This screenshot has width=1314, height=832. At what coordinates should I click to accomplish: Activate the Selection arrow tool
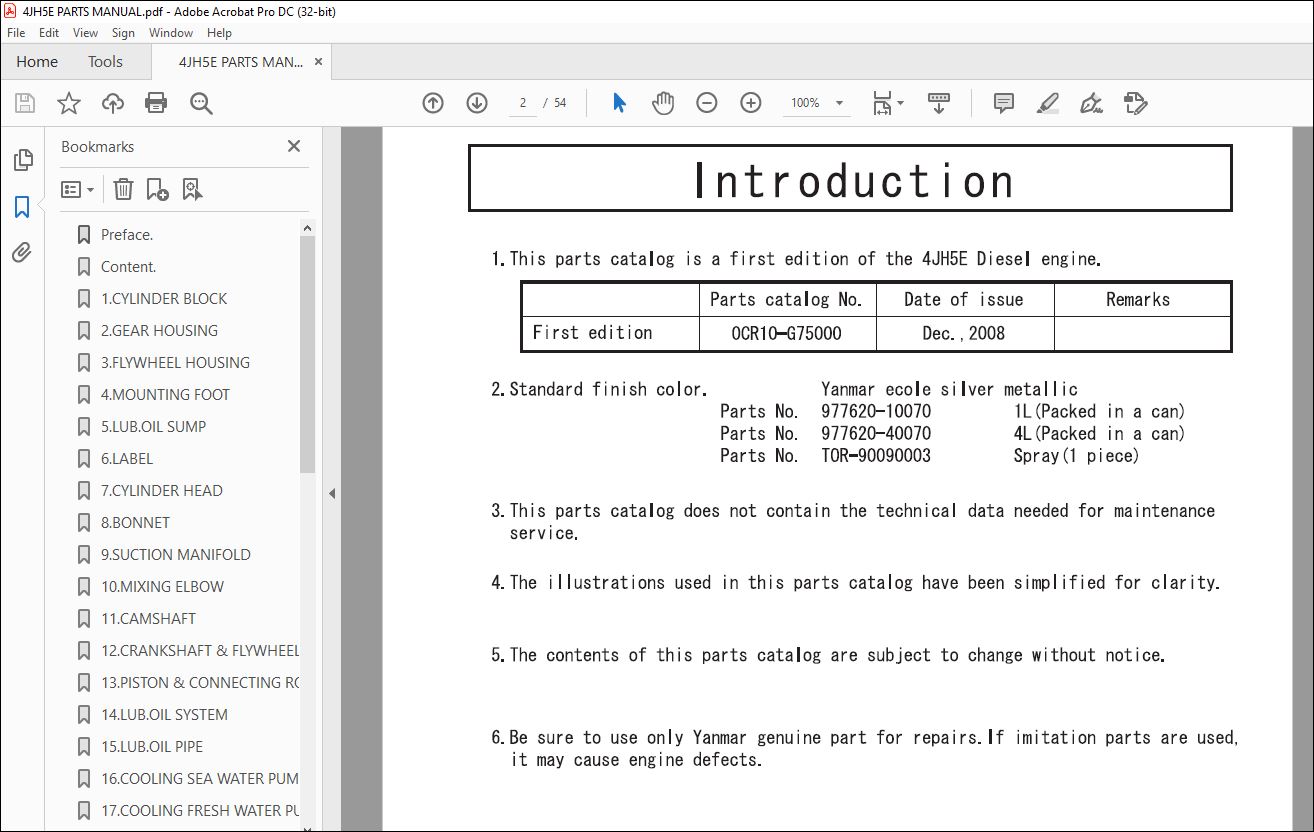[619, 103]
